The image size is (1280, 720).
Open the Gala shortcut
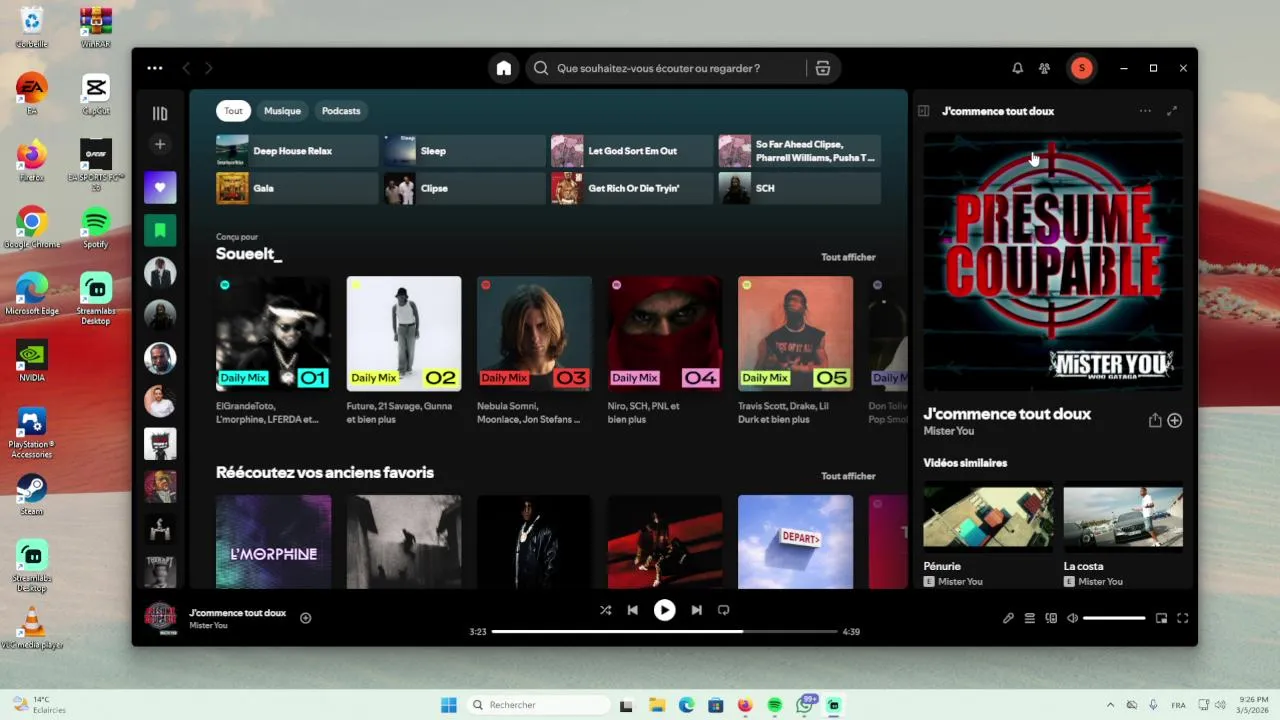tap(297, 188)
